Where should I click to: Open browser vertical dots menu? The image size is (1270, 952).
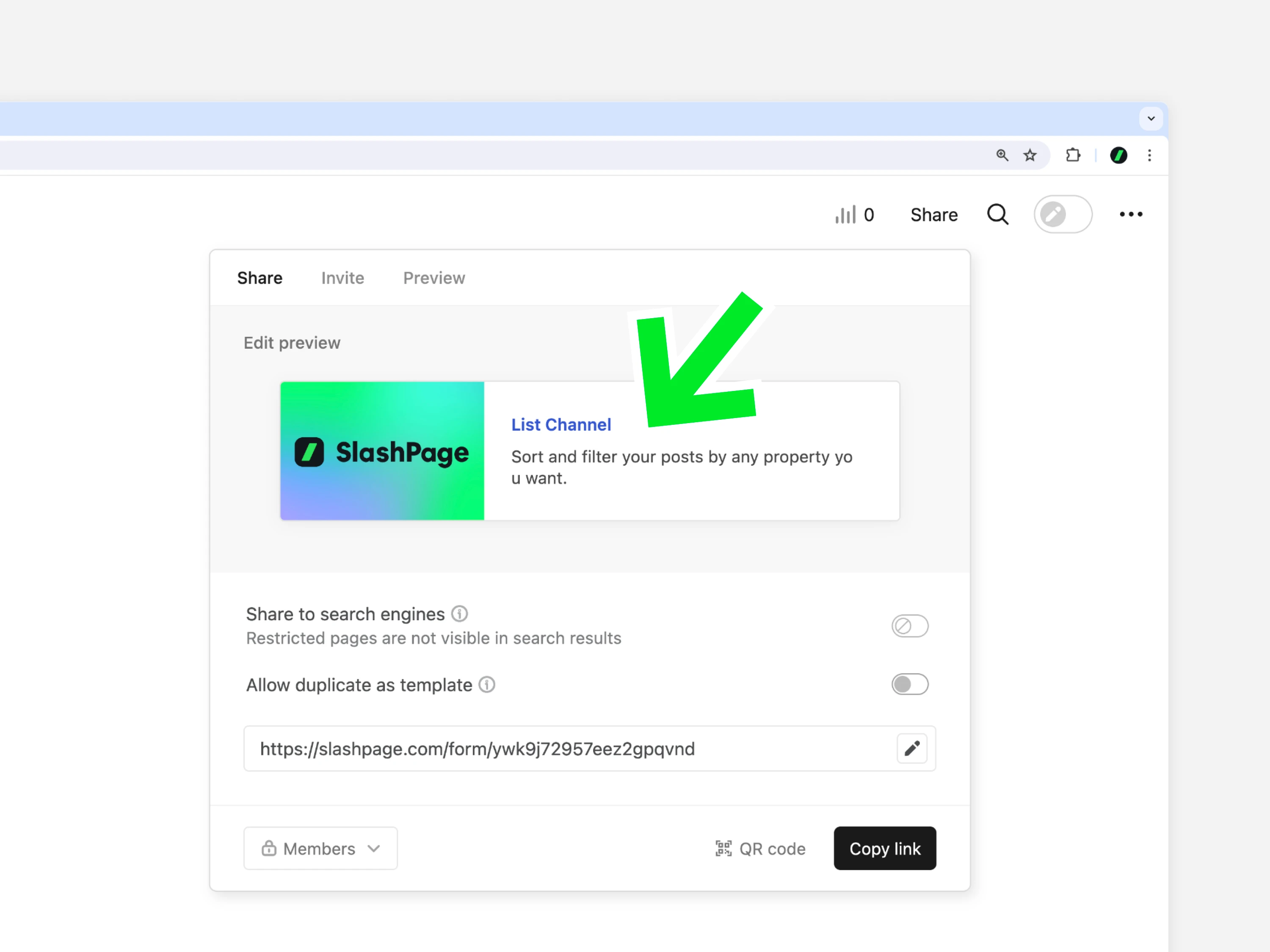click(1149, 155)
